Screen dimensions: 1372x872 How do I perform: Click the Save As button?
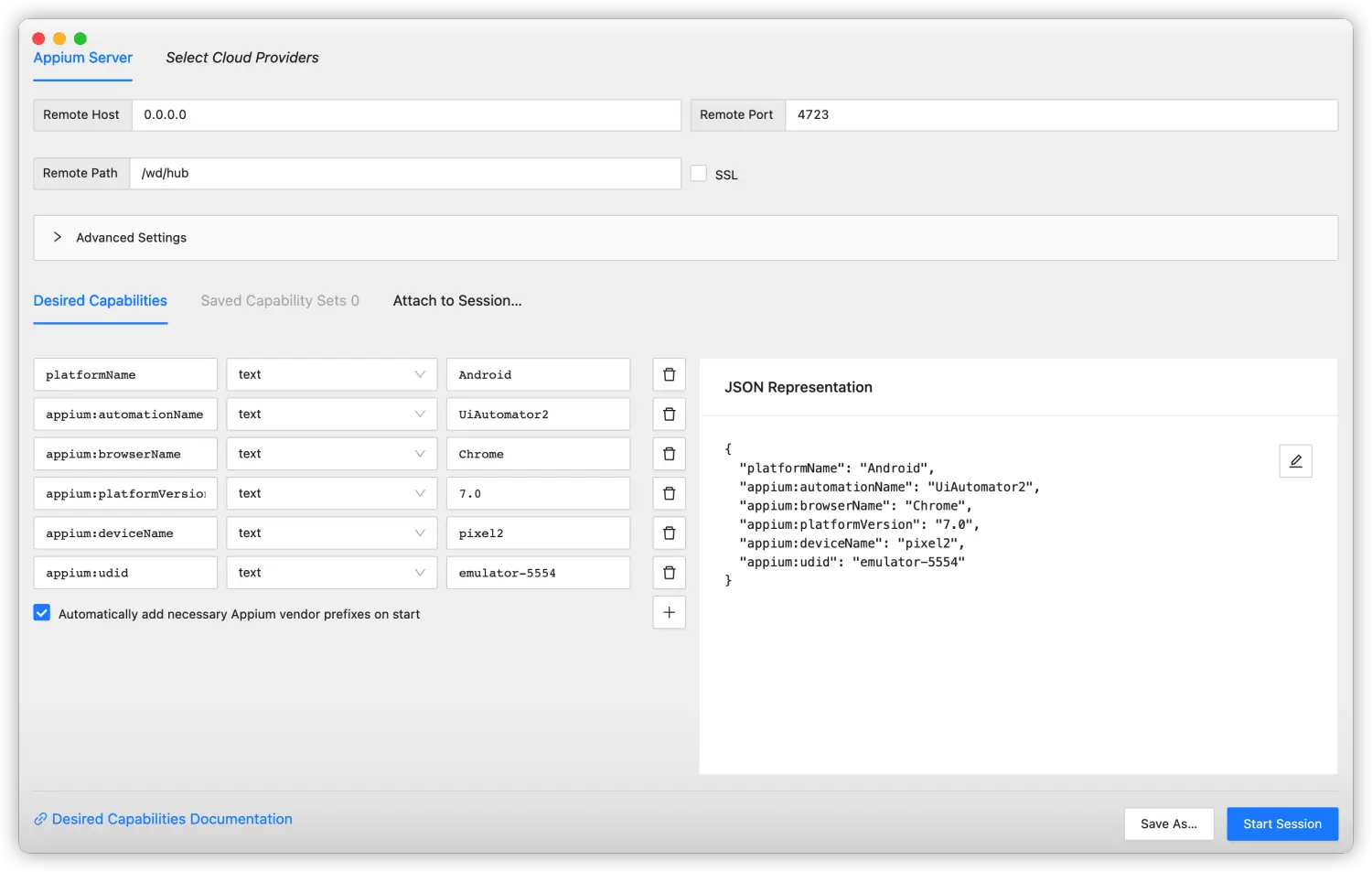[x=1168, y=824]
